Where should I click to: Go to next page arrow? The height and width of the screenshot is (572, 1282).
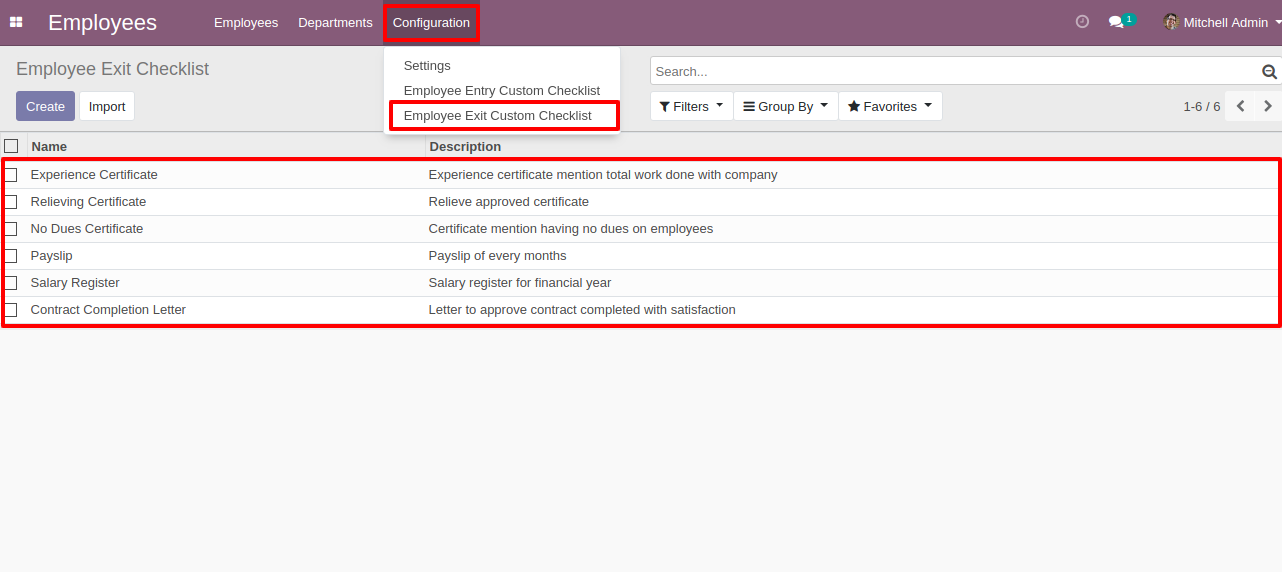pos(1267,106)
